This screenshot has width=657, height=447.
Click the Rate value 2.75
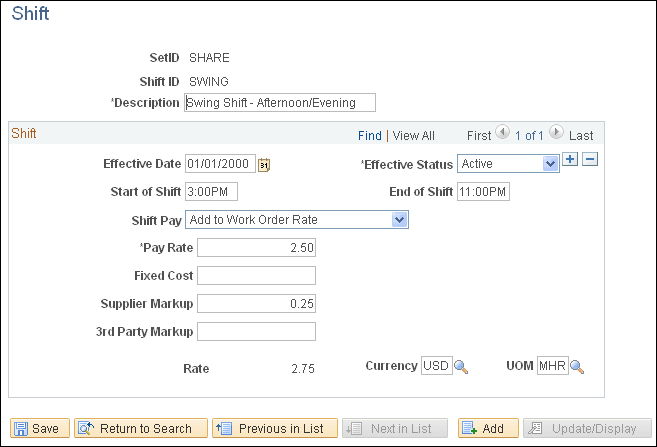pyautogui.click(x=303, y=369)
